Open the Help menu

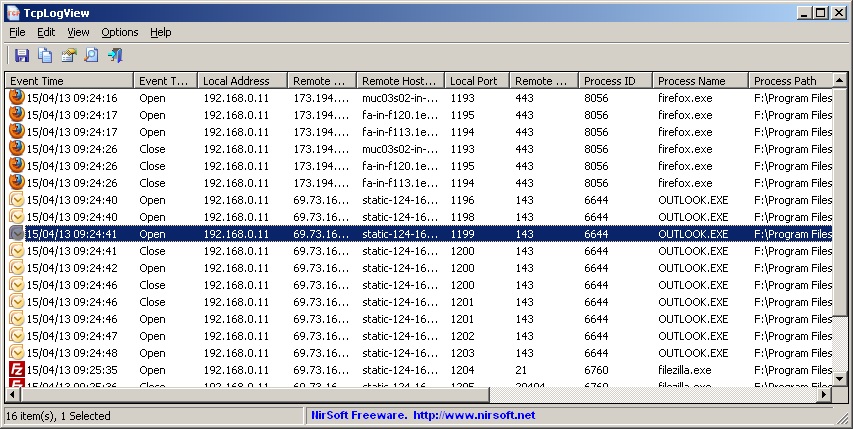click(x=160, y=32)
